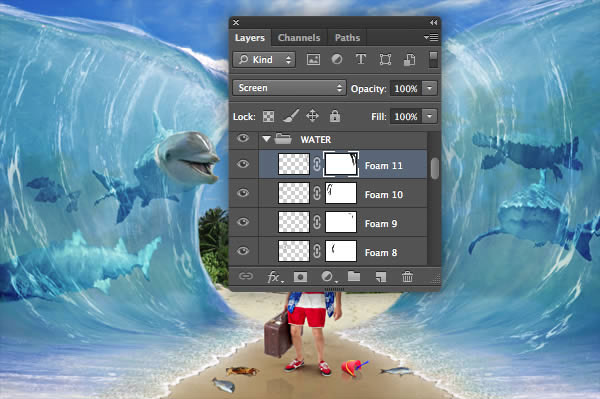600x399 pixels.
Task: Select the Foam 9 layer mask thumbnail
Action: 341,222
